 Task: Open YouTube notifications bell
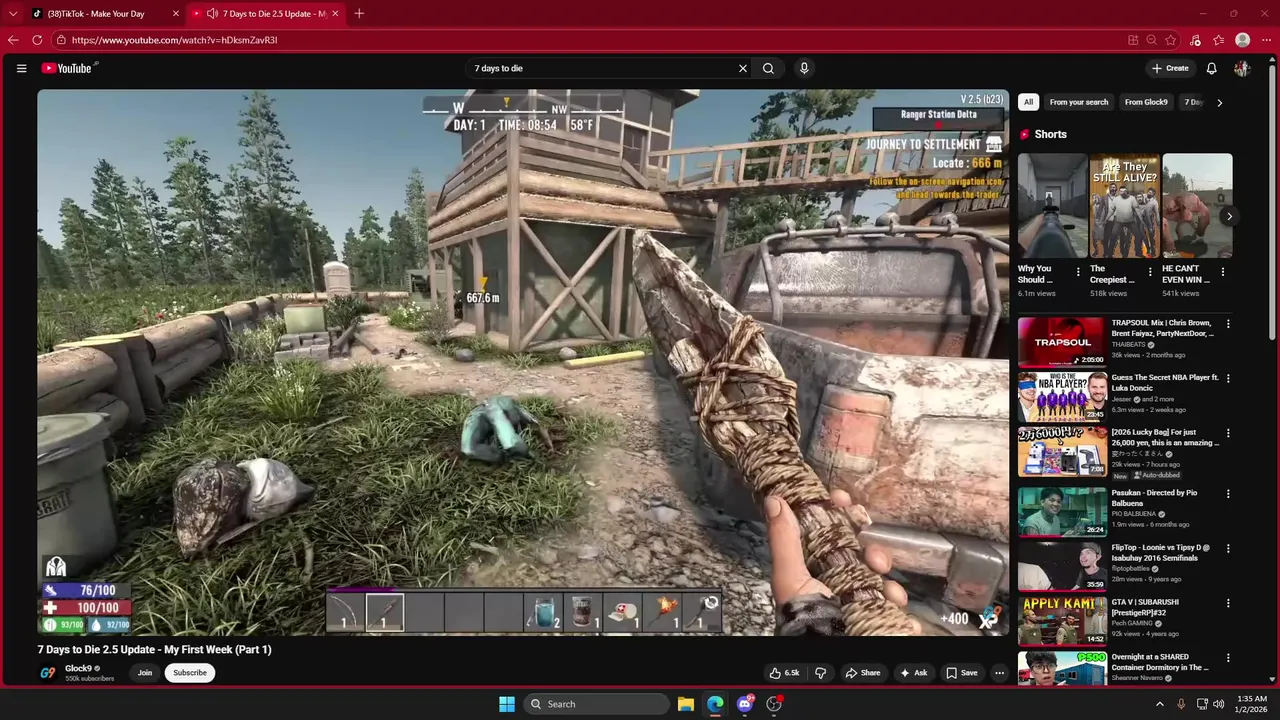coord(1211,68)
